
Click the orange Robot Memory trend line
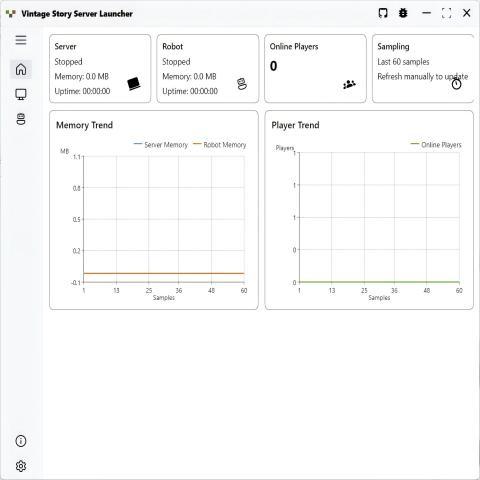164,273
